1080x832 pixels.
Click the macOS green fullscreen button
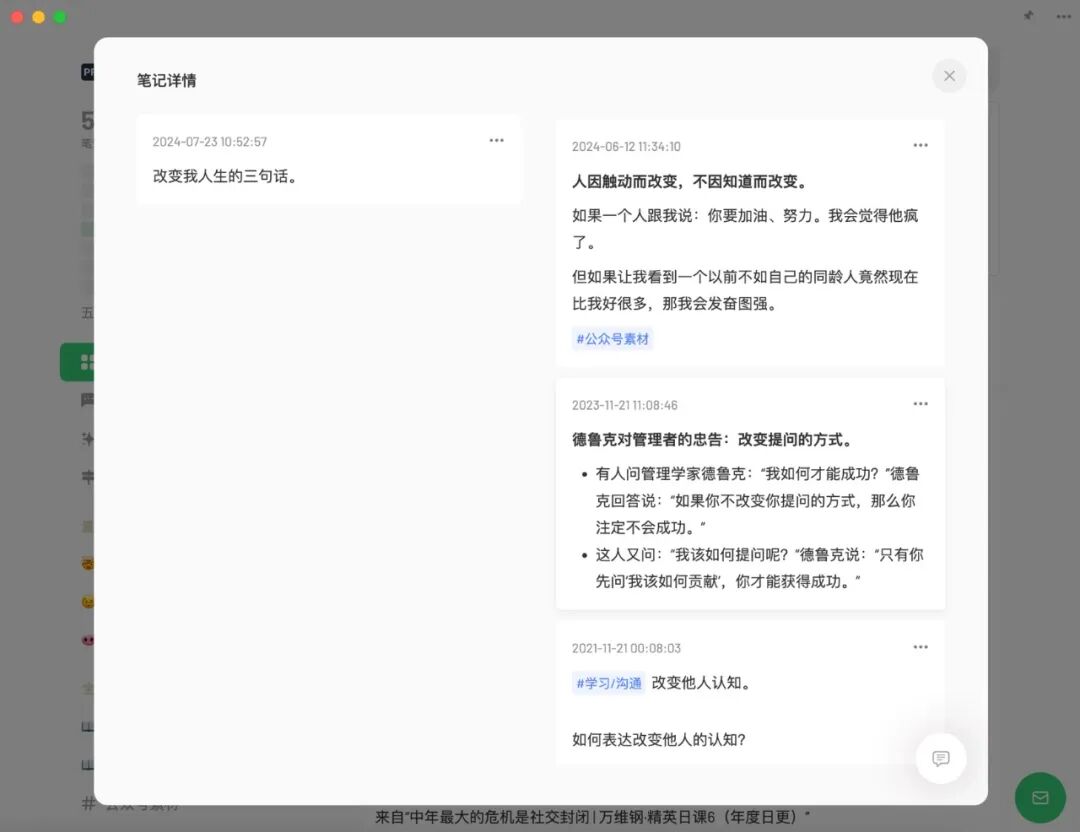coord(60,17)
